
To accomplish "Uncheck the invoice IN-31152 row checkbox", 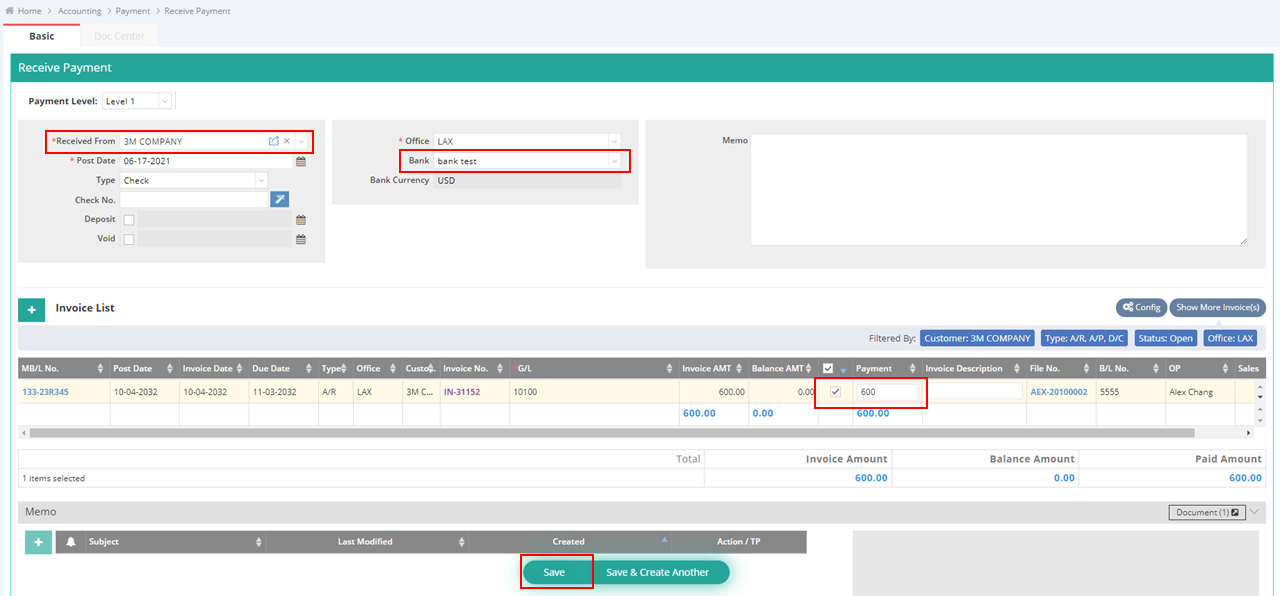I will (x=835, y=392).
